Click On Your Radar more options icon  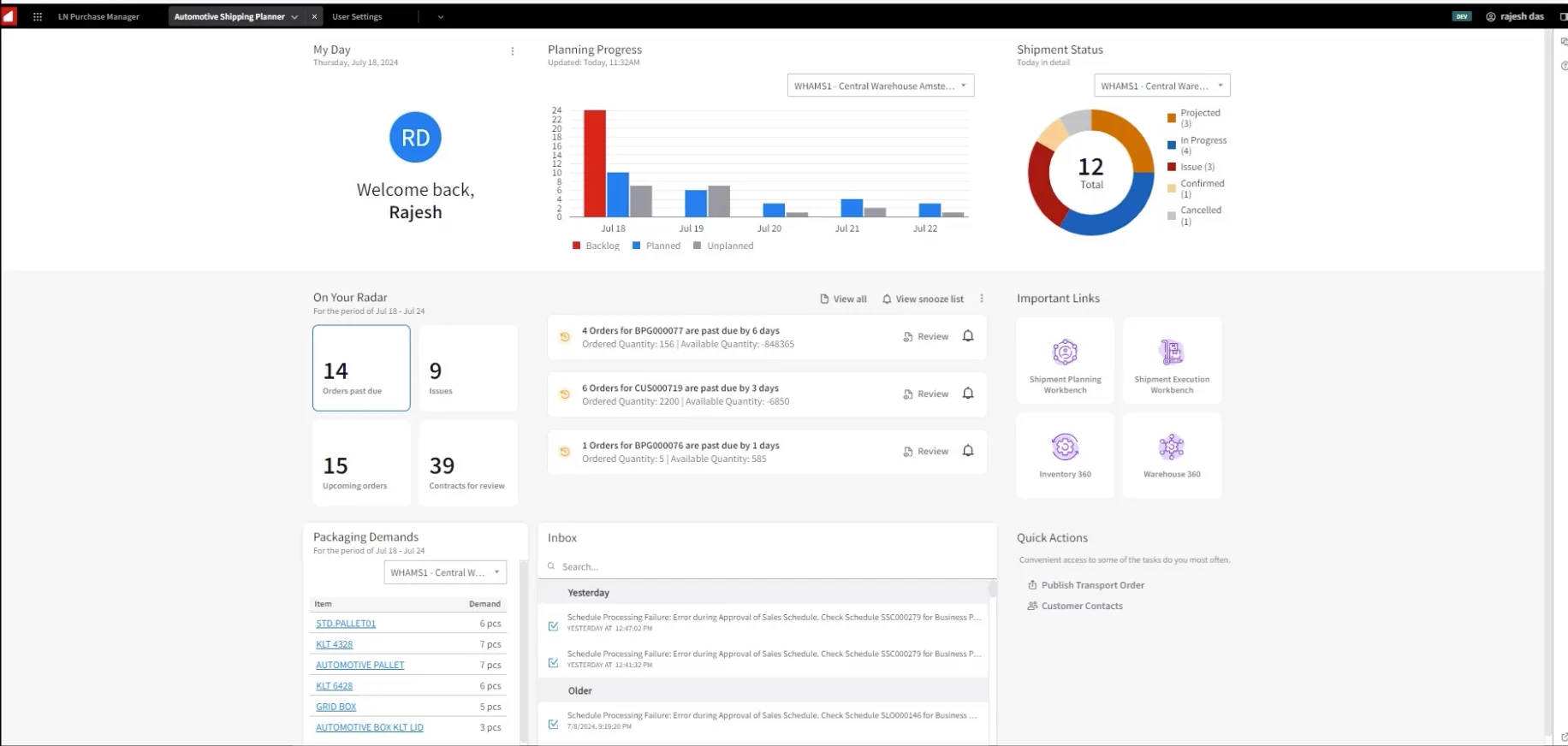(x=982, y=299)
